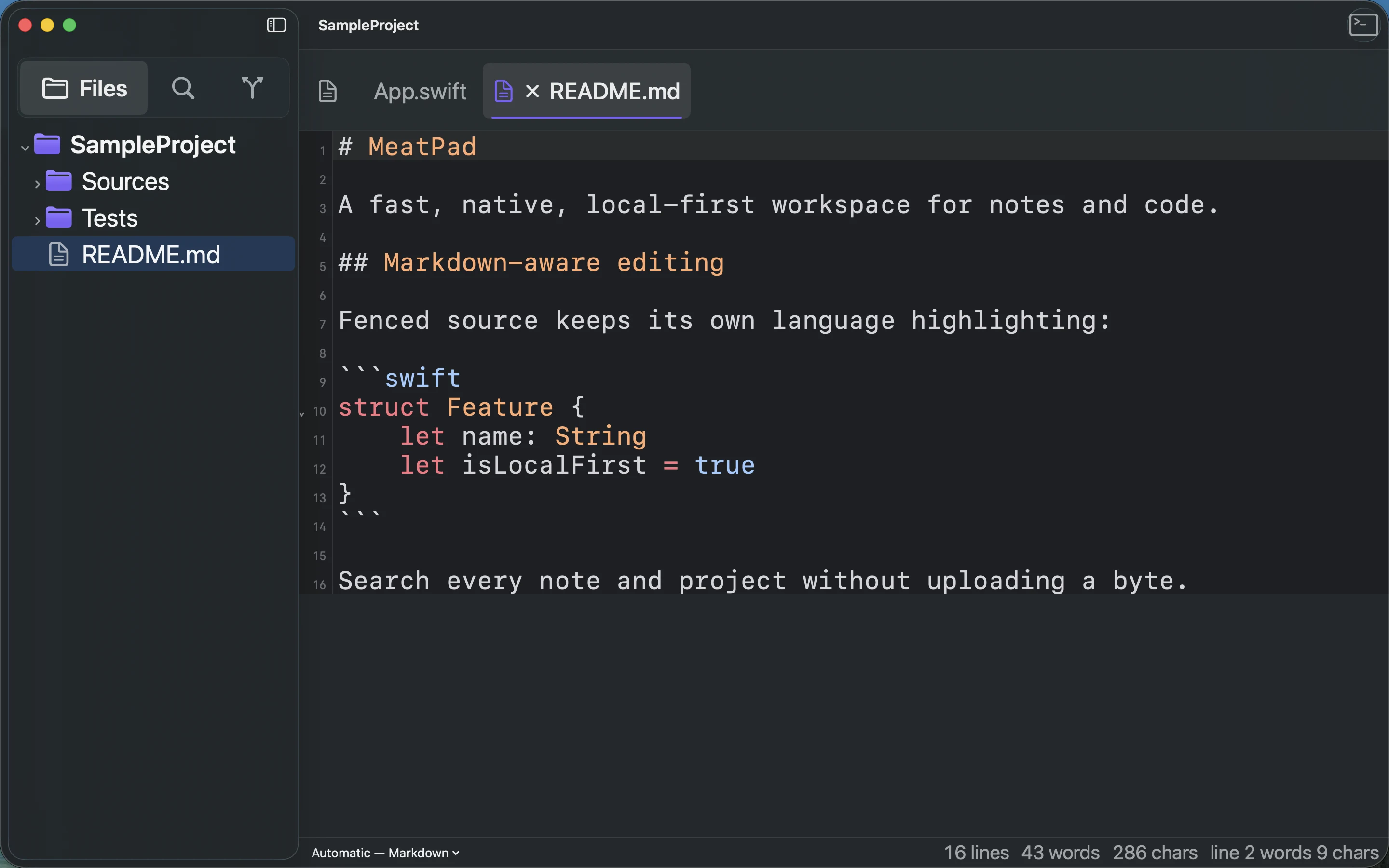Image resolution: width=1389 pixels, height=868 pixels.
Task: Open the terminal panel icon
Action: [x=1363, y=25]
